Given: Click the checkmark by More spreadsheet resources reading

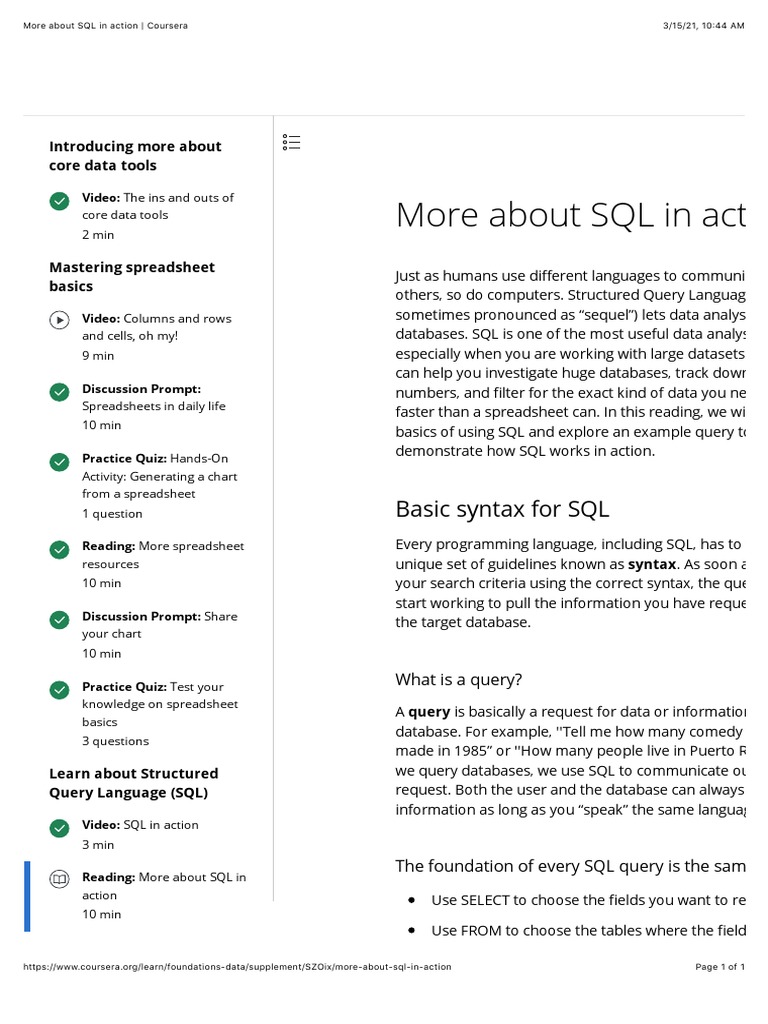Looking at the screenshot, I should pos(60,549).
